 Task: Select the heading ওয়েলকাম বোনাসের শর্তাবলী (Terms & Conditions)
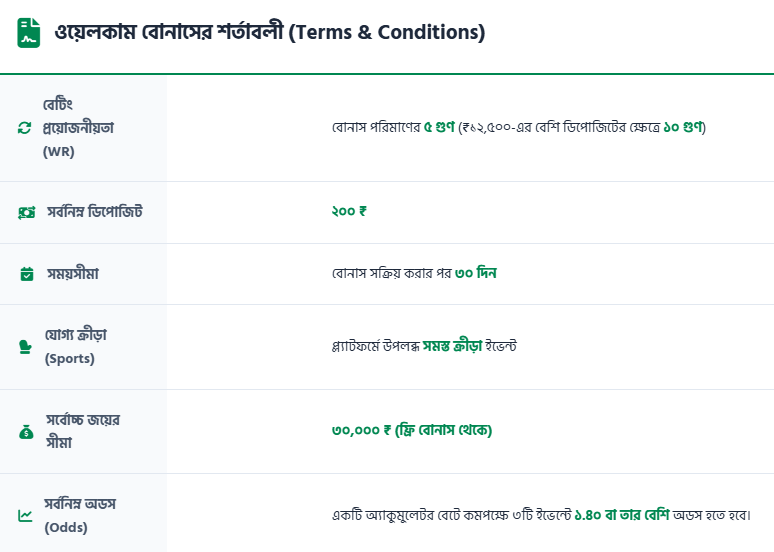point(269,33)
